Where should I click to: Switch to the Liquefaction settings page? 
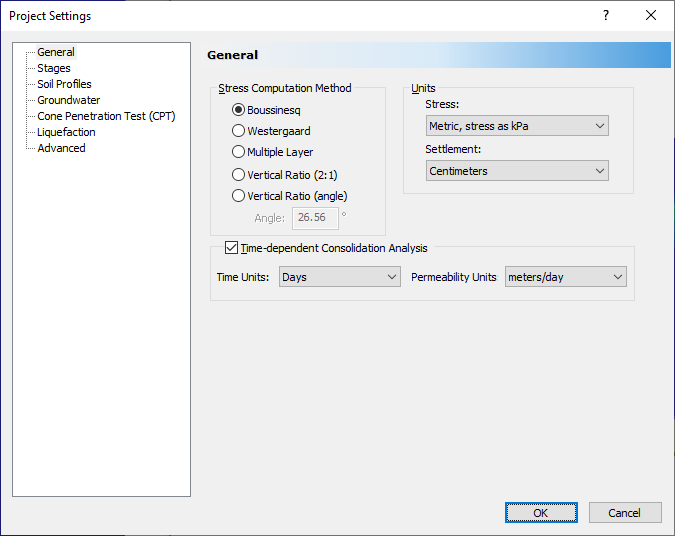(66, 132)
